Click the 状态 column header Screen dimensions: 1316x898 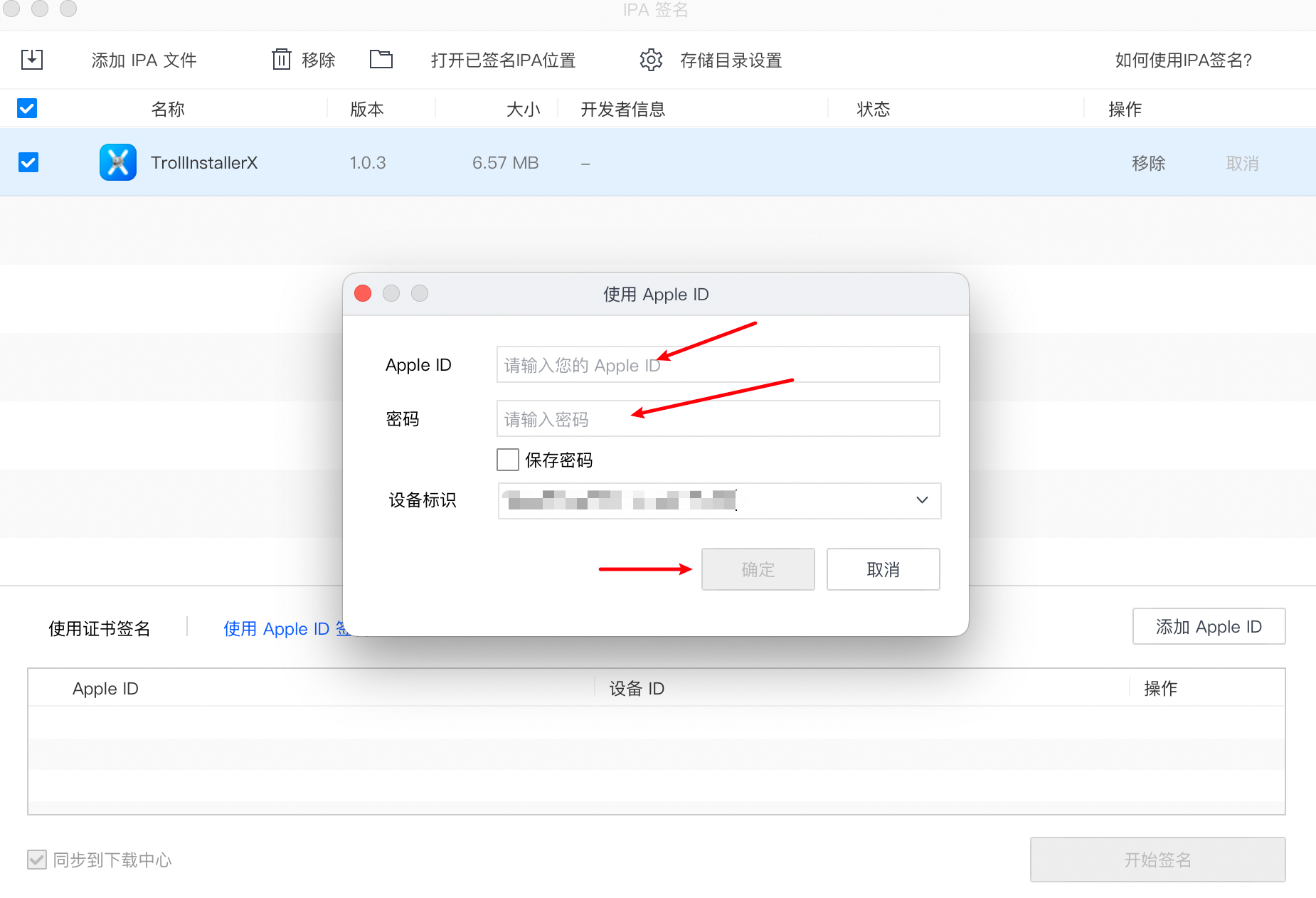click(874, 109)
